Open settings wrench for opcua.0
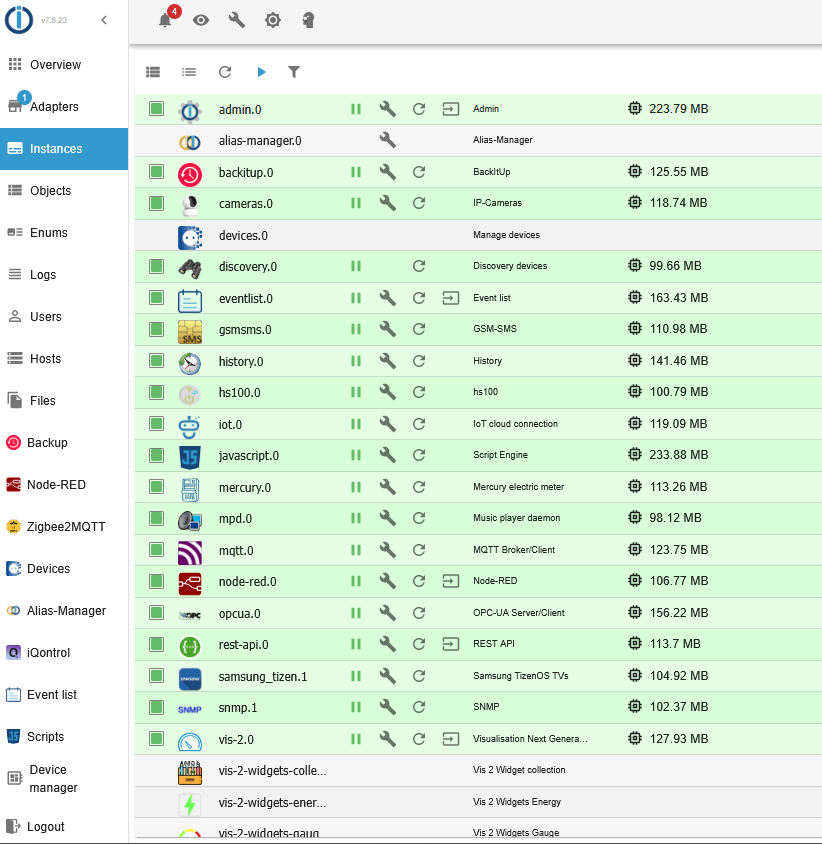This screenshot has width=822, height=844. 388,613
